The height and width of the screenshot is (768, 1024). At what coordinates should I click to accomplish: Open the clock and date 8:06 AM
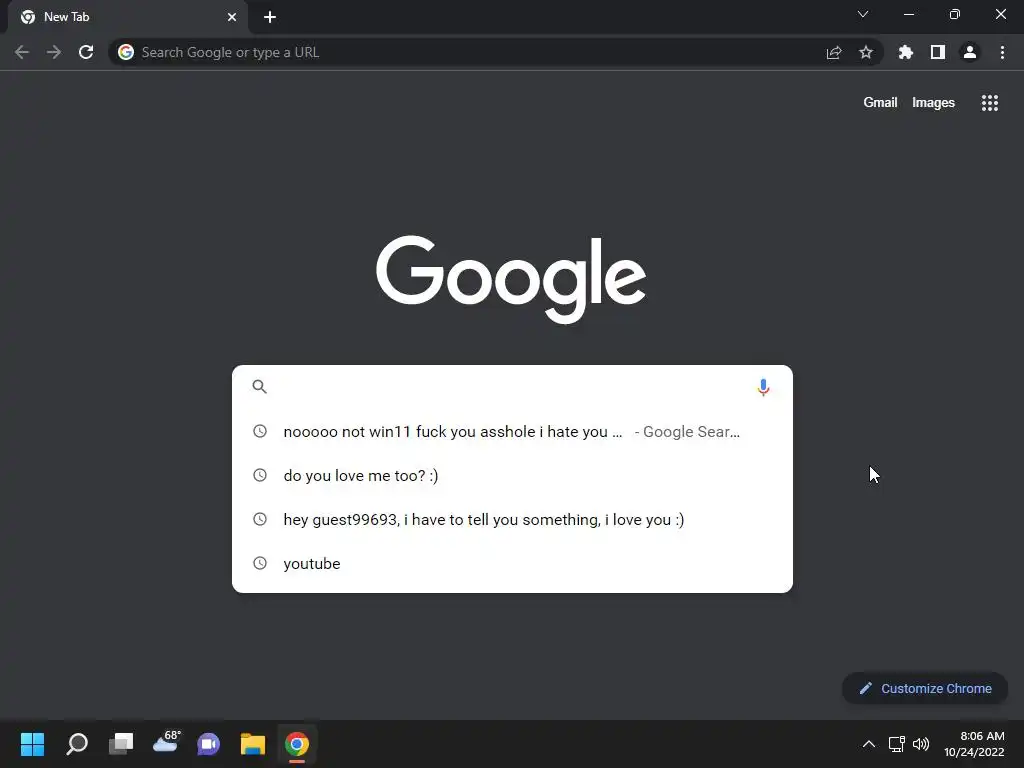point(974,744)
